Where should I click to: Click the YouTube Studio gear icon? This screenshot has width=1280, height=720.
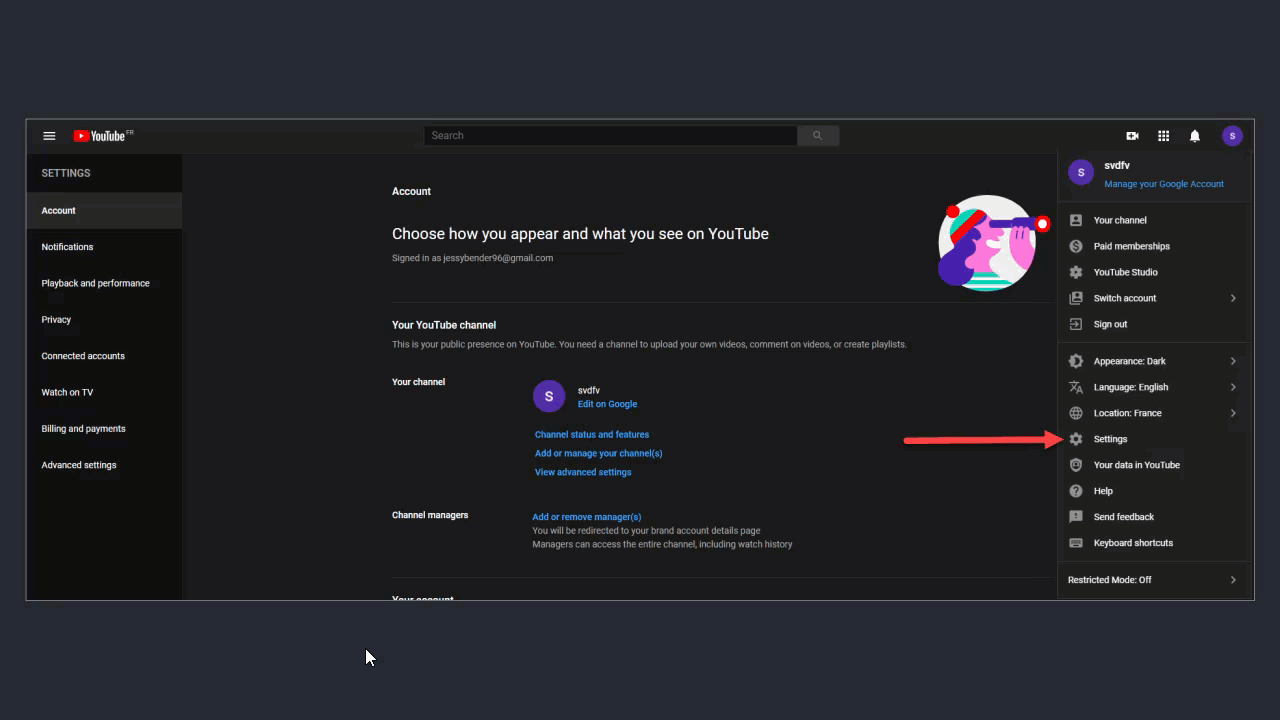pos(1076,272)
